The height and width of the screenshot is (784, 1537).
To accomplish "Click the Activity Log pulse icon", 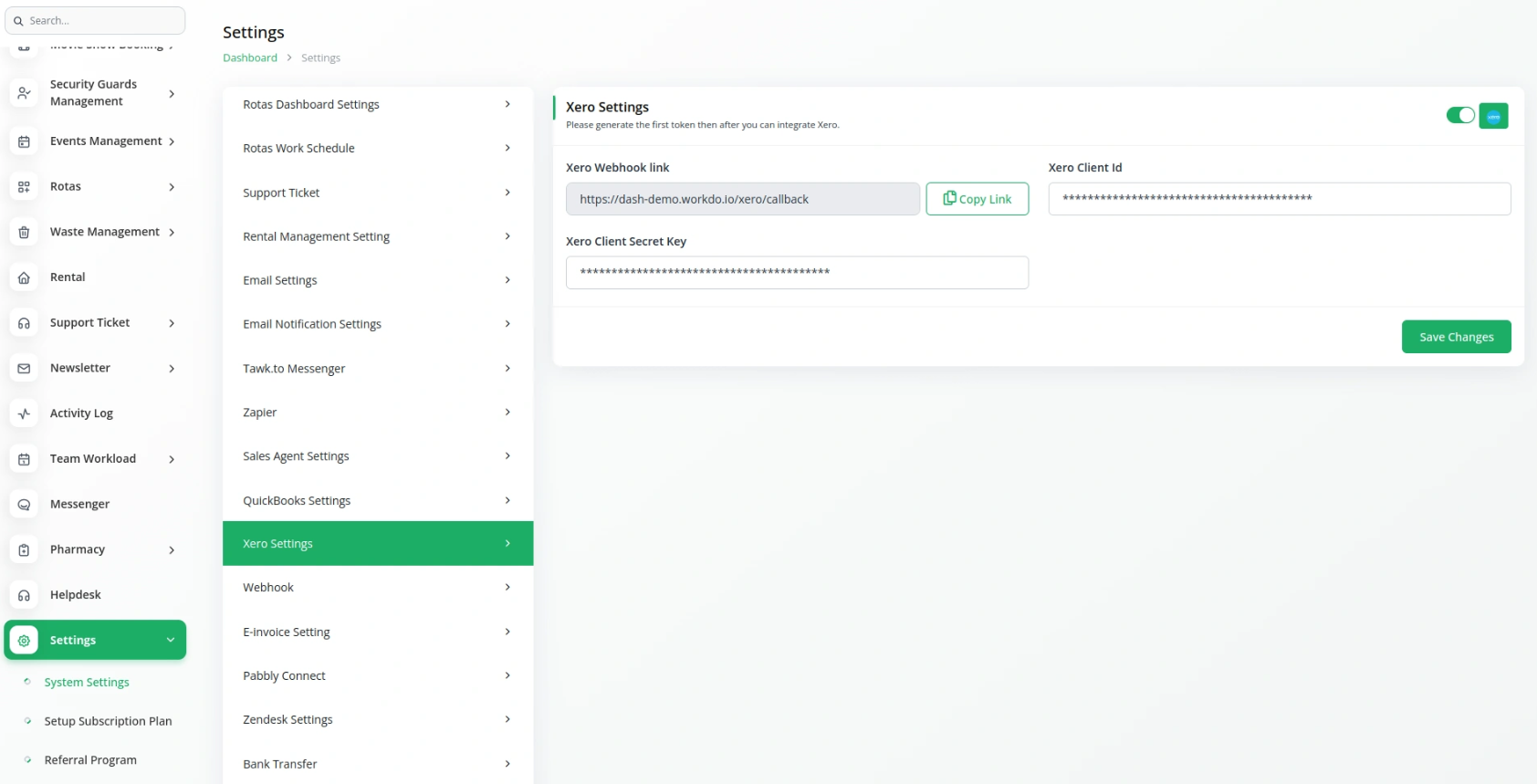I will coord(24,413).
